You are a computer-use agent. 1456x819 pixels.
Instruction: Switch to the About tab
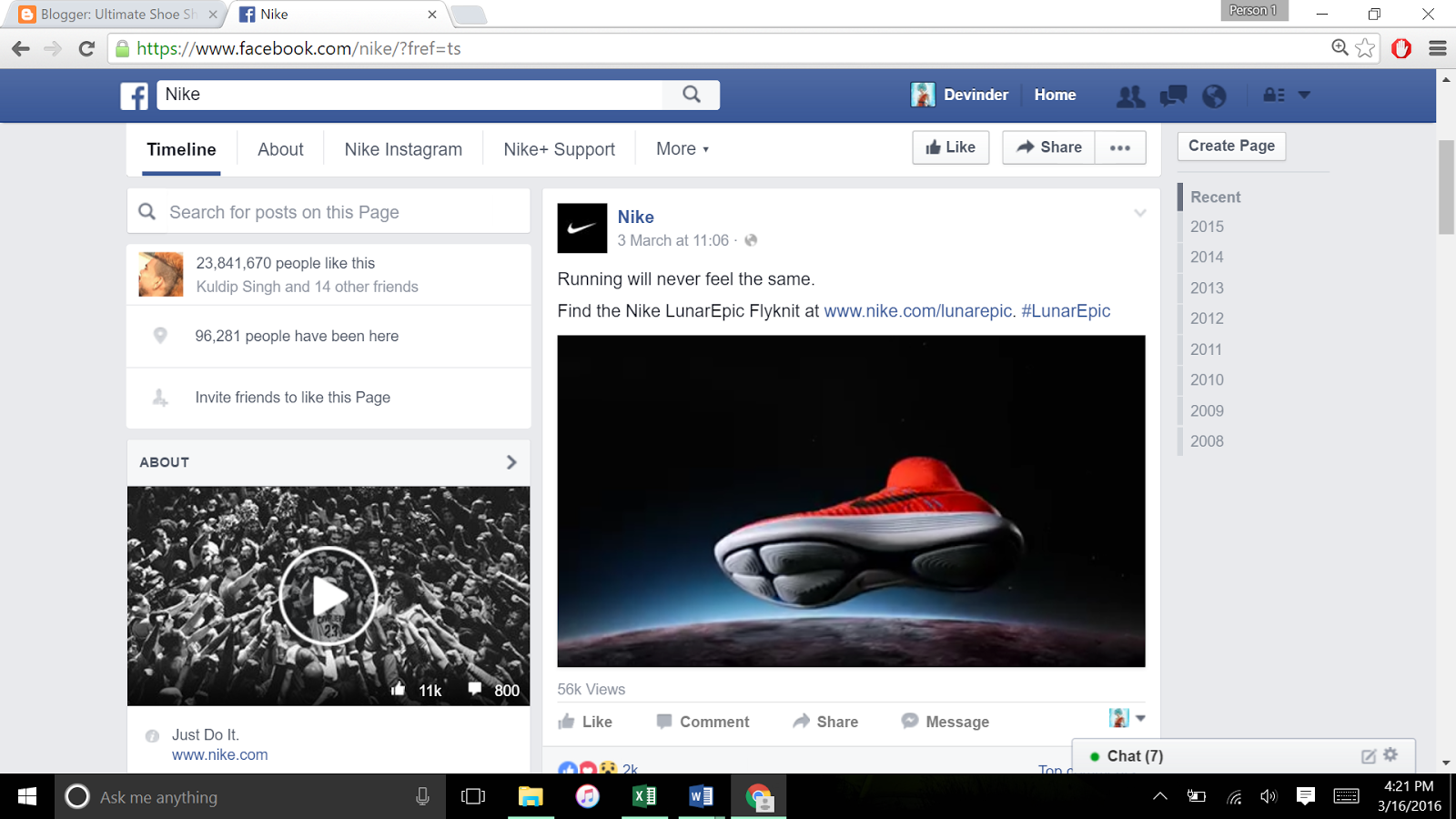[279, 148]
